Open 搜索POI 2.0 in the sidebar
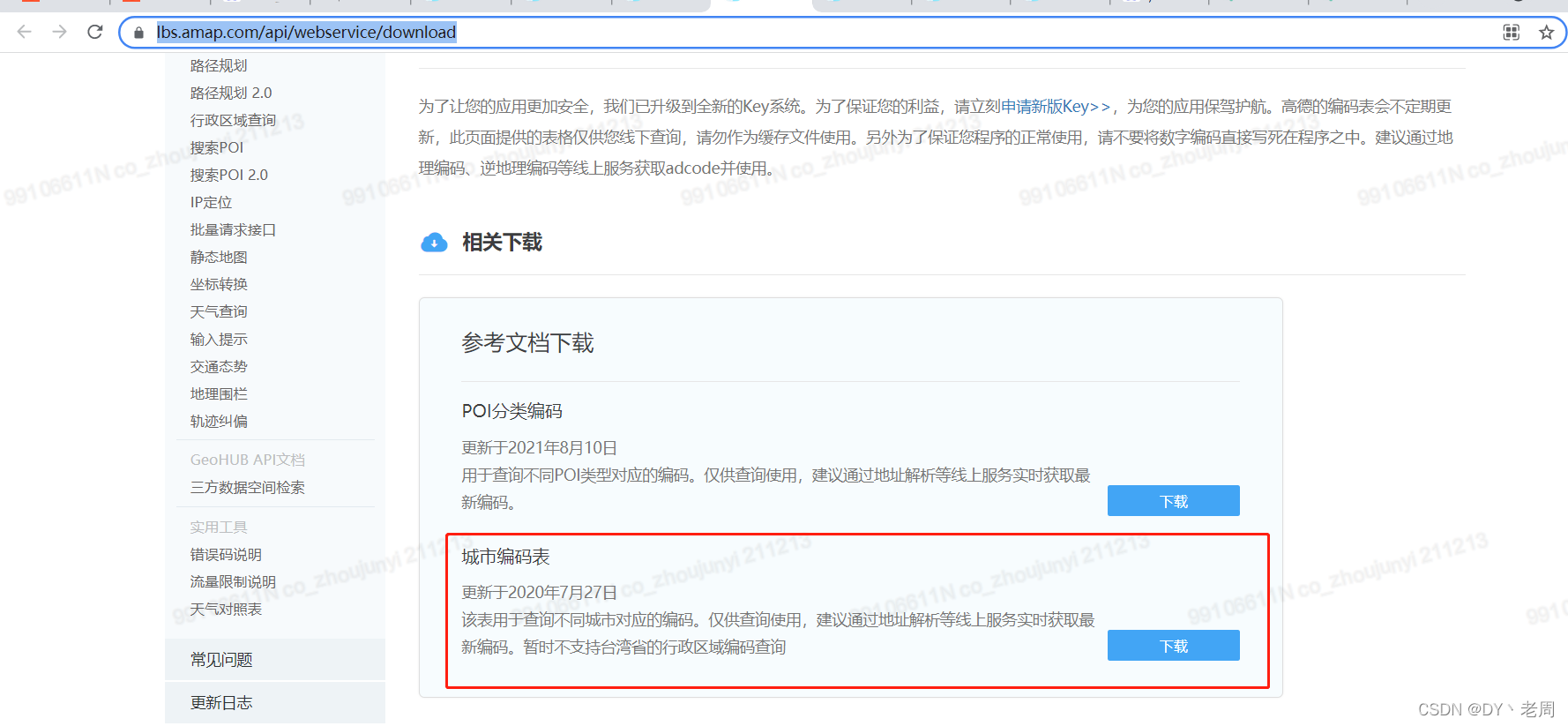Screen dimensions: 1568x726 tap(229, 175)
